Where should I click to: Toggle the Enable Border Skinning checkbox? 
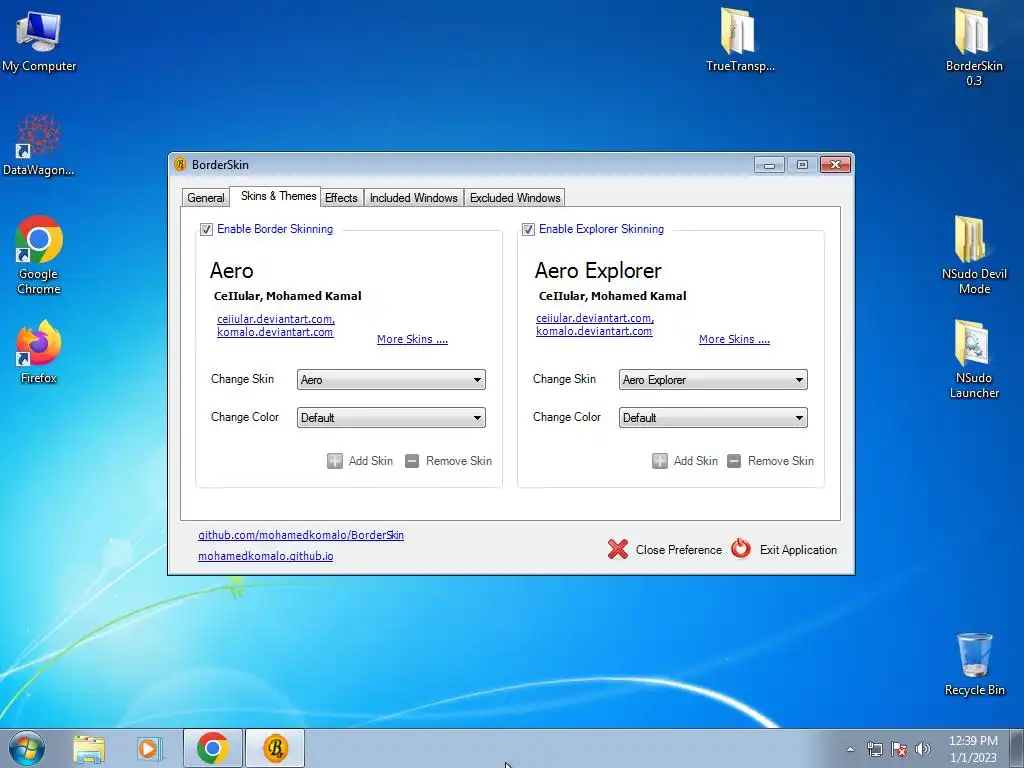tap(206, 229)
